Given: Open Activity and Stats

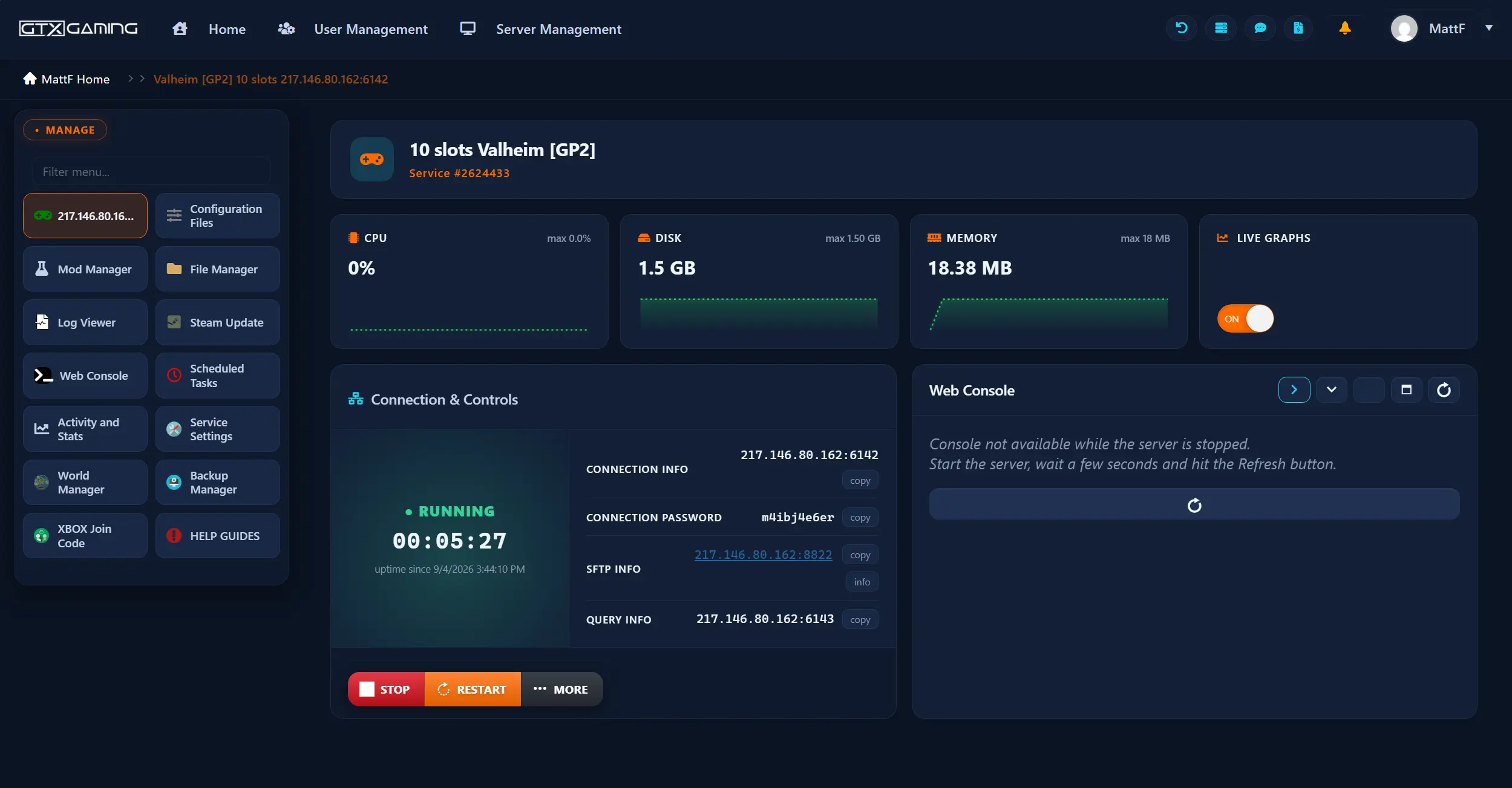Looking at the screenshot, I should click(x=85, y=429).
